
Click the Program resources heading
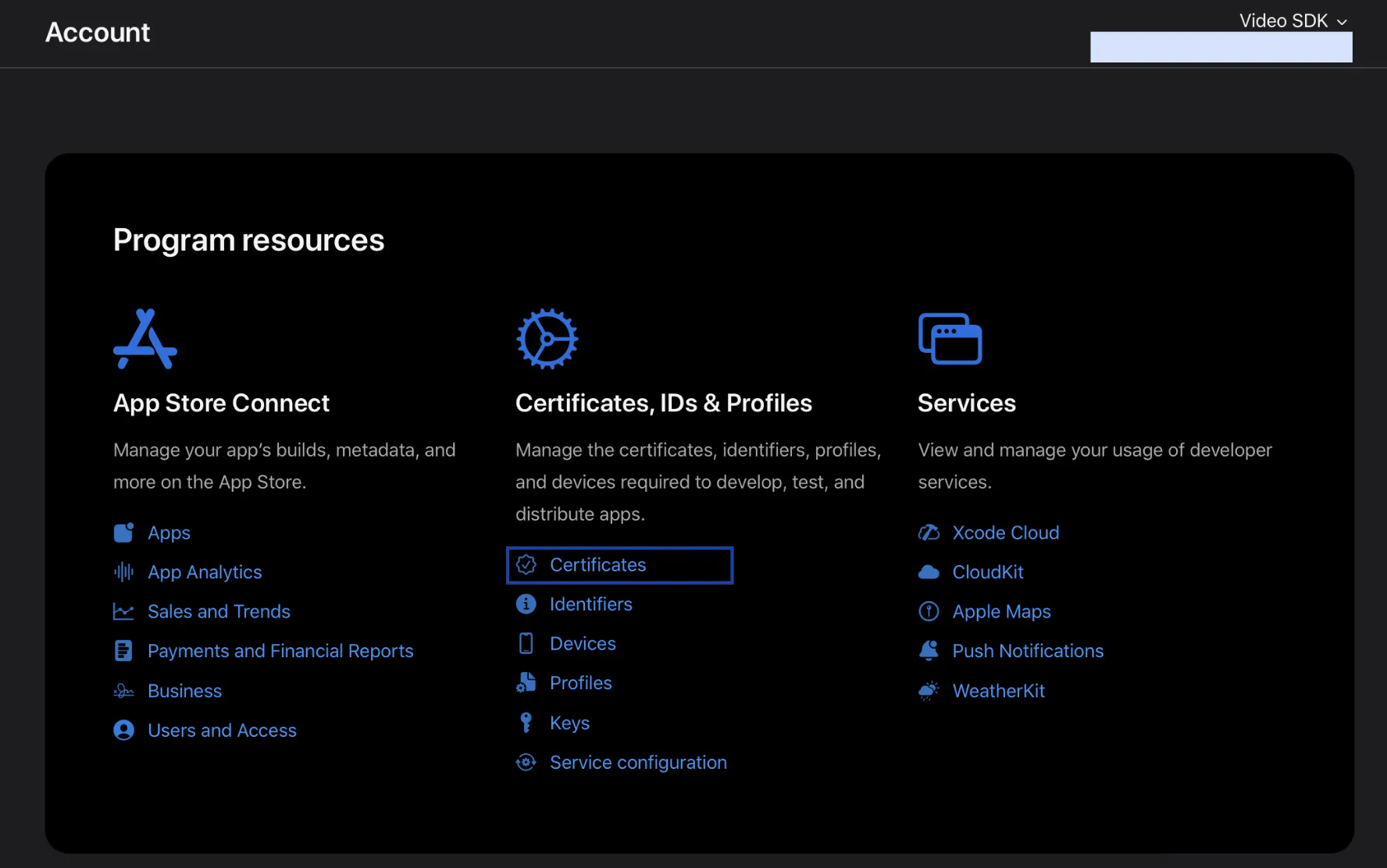[248, 240]
